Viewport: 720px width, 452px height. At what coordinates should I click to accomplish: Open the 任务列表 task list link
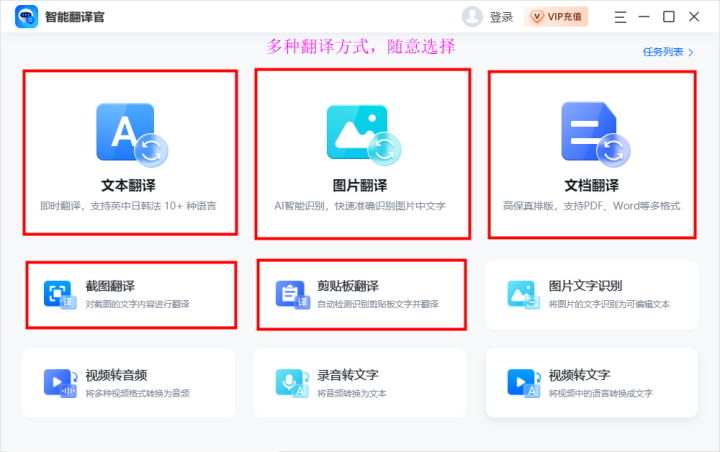[661, 52]
